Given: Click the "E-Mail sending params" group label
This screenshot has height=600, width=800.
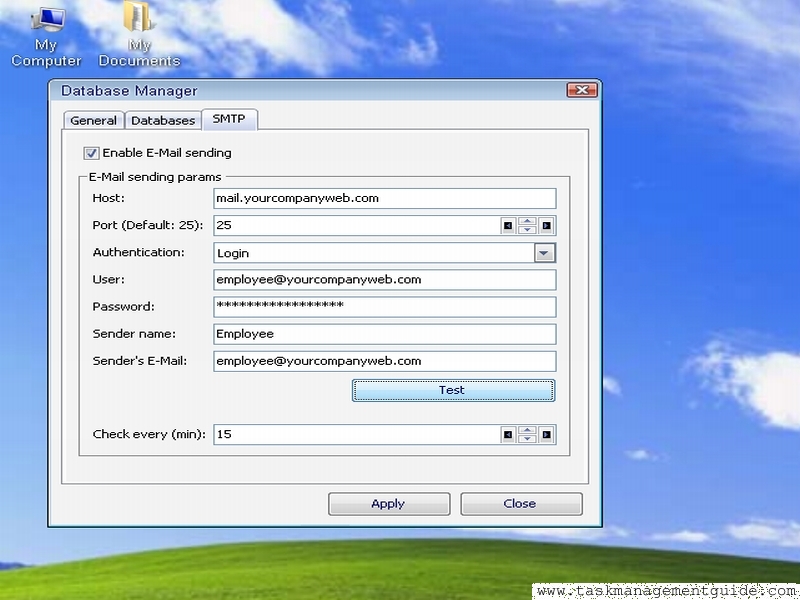Looking at the screenshot, I should (155, 177).
